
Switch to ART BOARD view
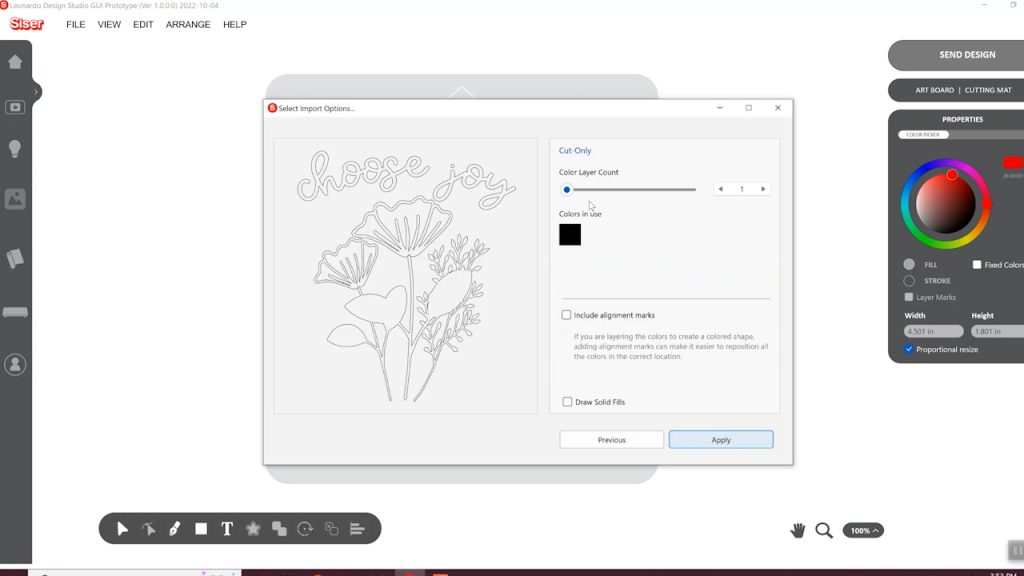934,90
